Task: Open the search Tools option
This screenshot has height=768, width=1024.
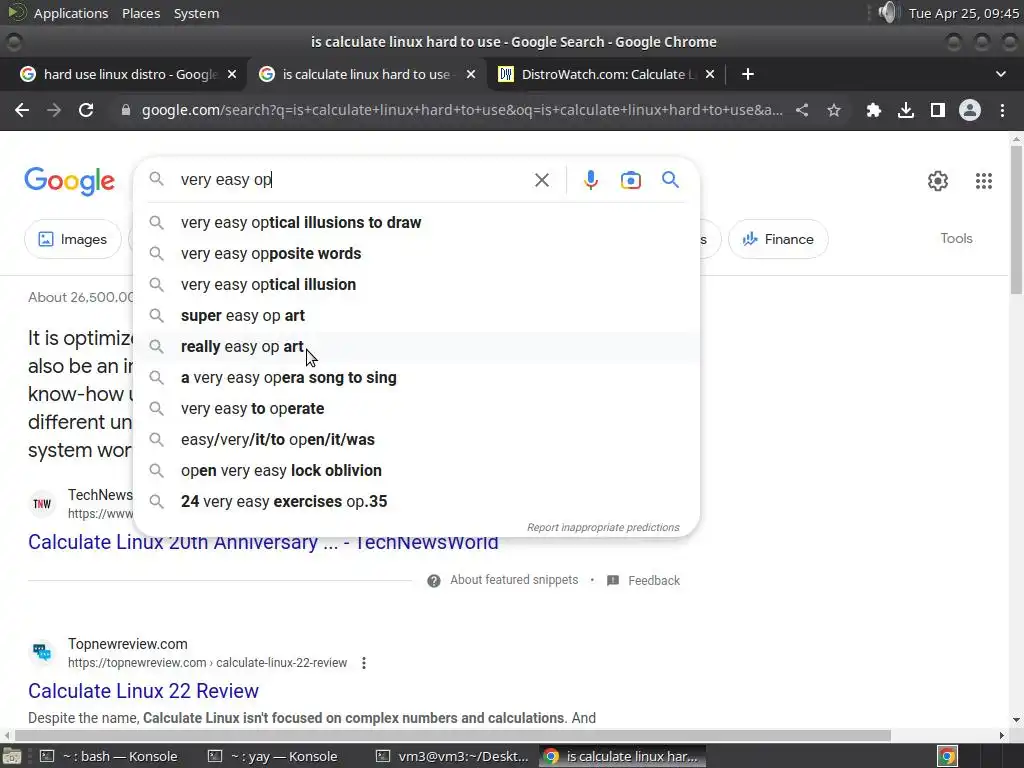Action: coord(956,239)
